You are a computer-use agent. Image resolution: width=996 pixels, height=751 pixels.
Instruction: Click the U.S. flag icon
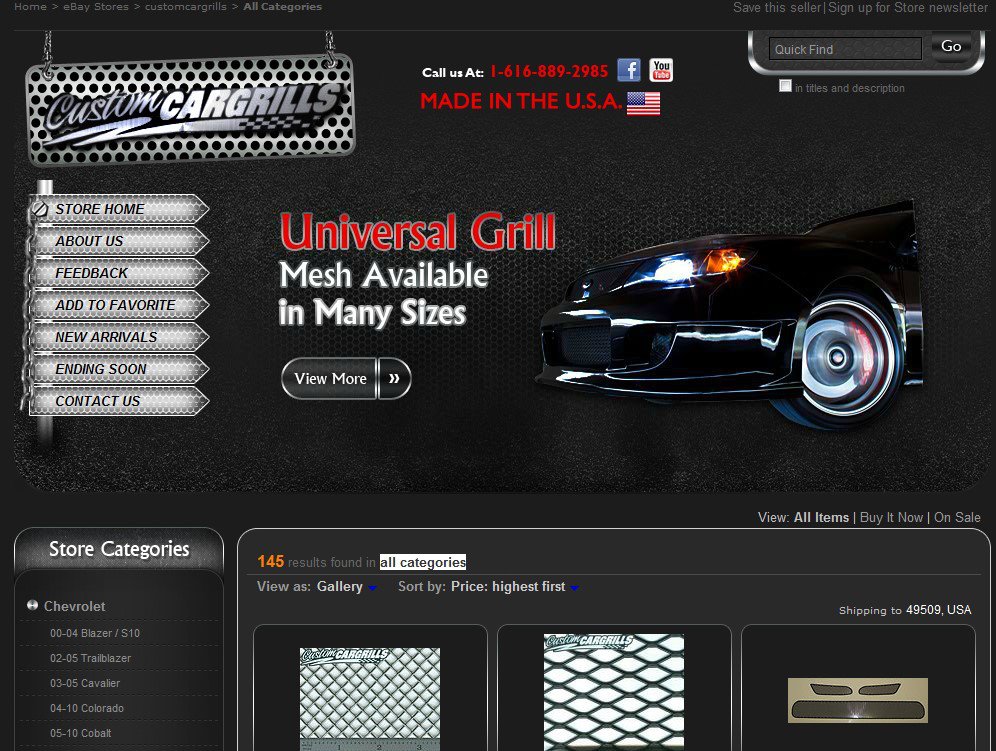[643, 104]
